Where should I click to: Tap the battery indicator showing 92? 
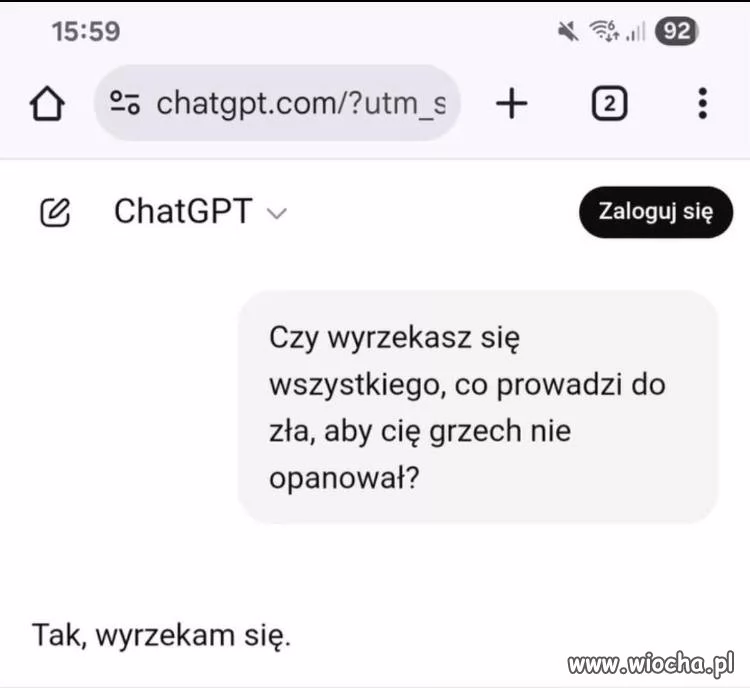tap(676, 31)
